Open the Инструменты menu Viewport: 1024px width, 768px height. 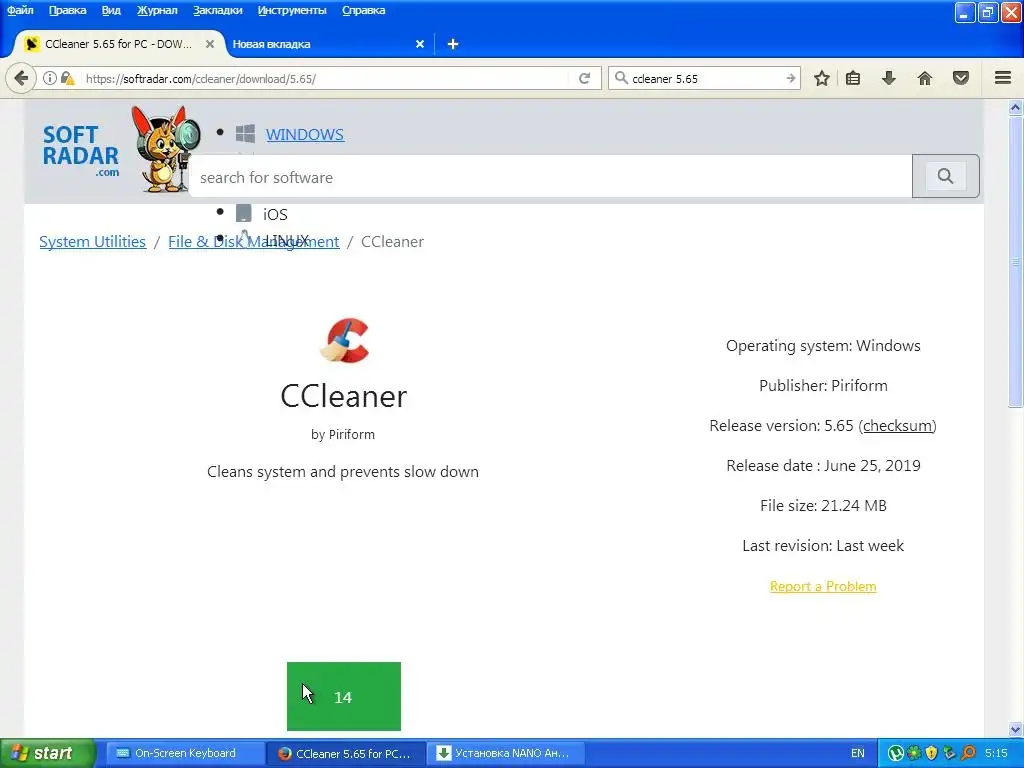pyautogui.click(x=292, y=10)
